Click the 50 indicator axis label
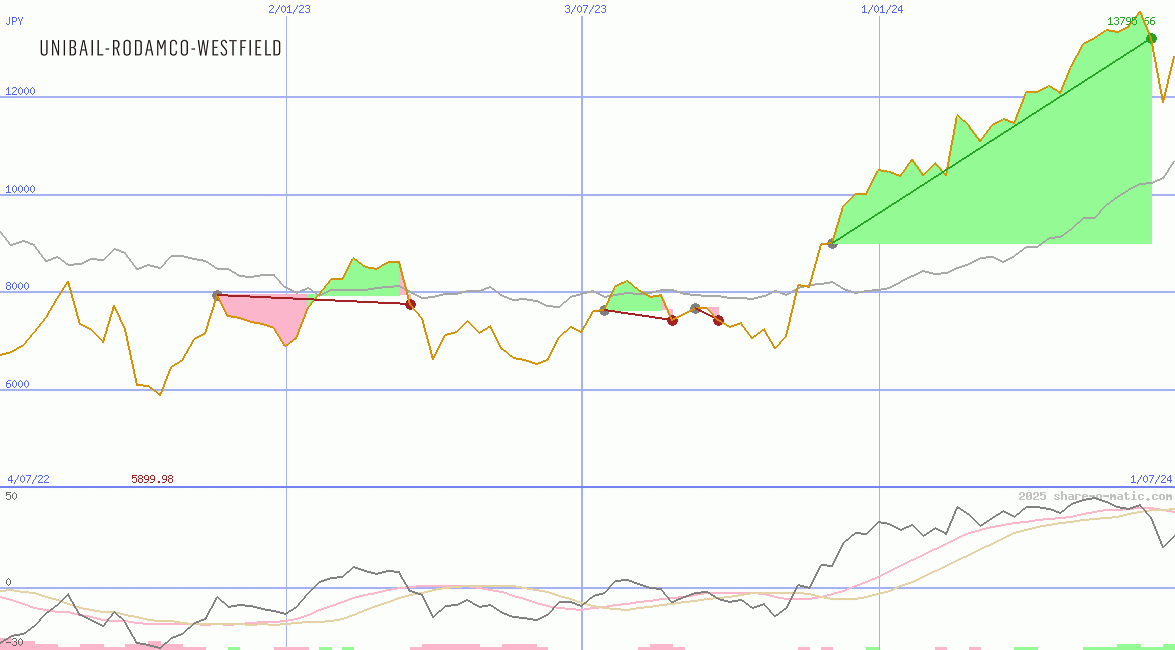 pyautogui.click(x=11, y=496)
